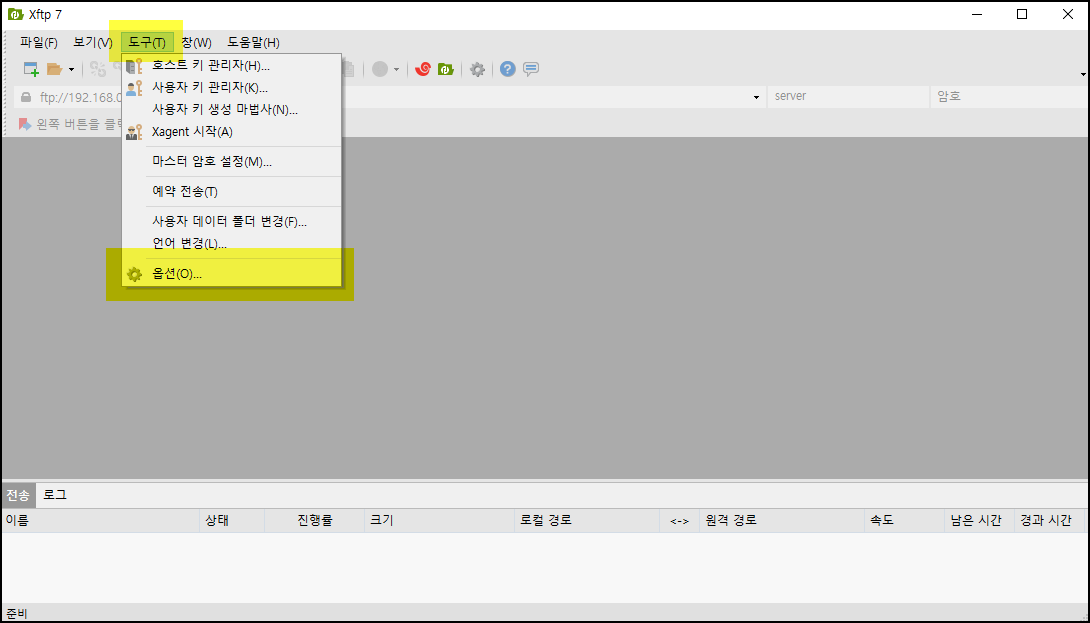Open the 창(W) menu

197,42
